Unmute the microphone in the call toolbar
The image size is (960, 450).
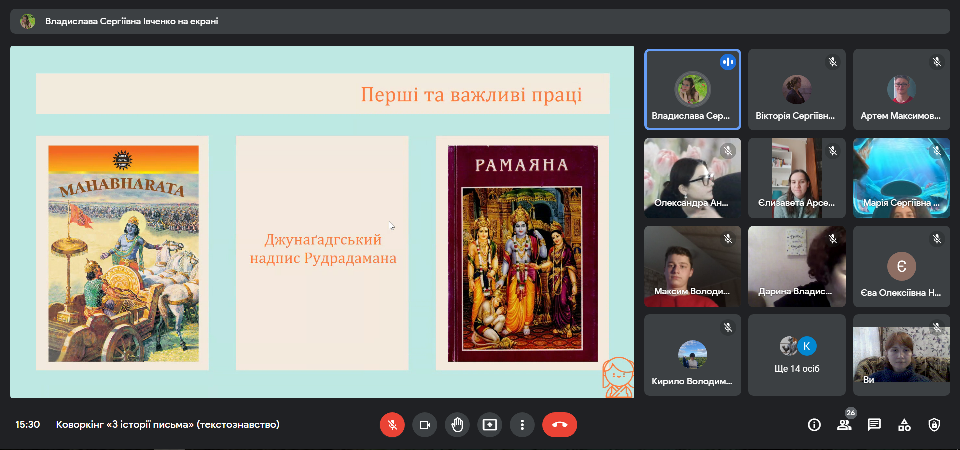point(392,424)
